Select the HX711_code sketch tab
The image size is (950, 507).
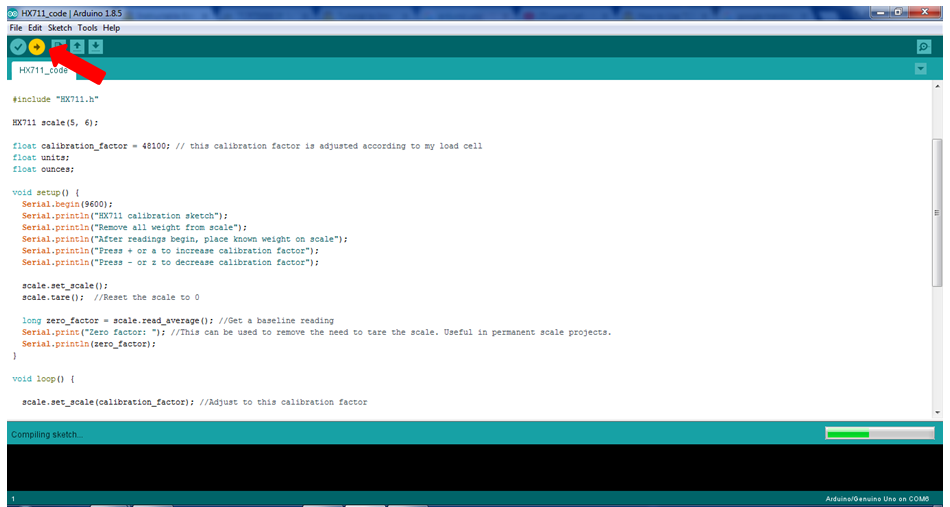(43, 70)
